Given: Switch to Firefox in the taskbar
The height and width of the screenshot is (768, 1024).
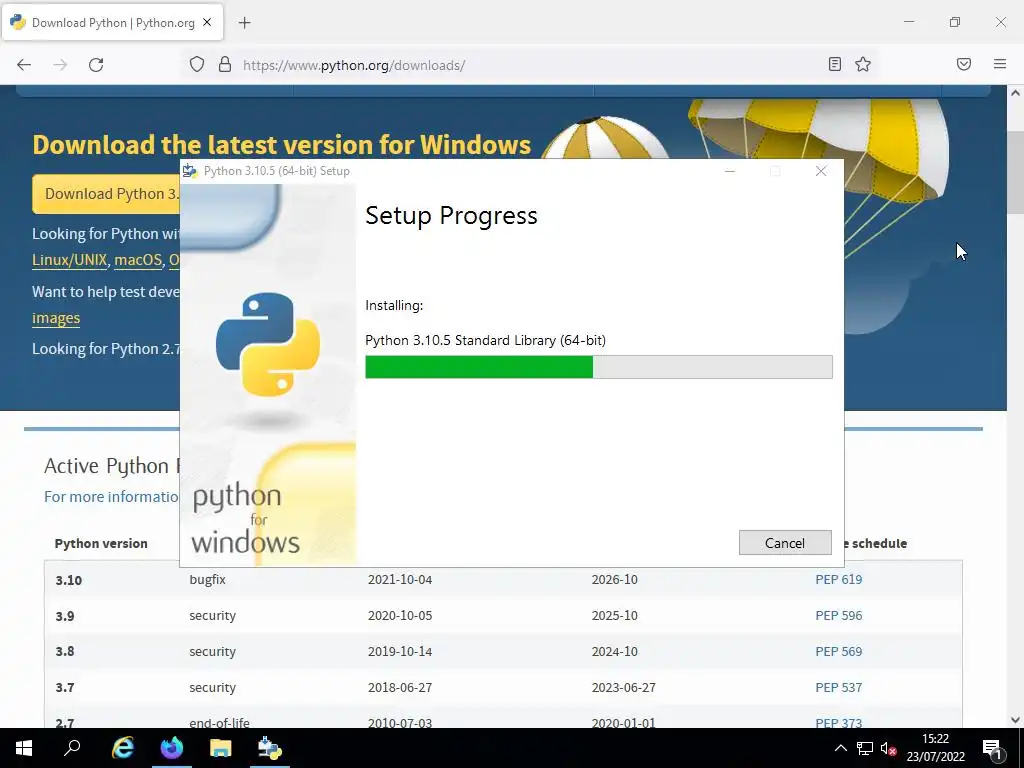Looking at the screenshot, I should [172, 748].
